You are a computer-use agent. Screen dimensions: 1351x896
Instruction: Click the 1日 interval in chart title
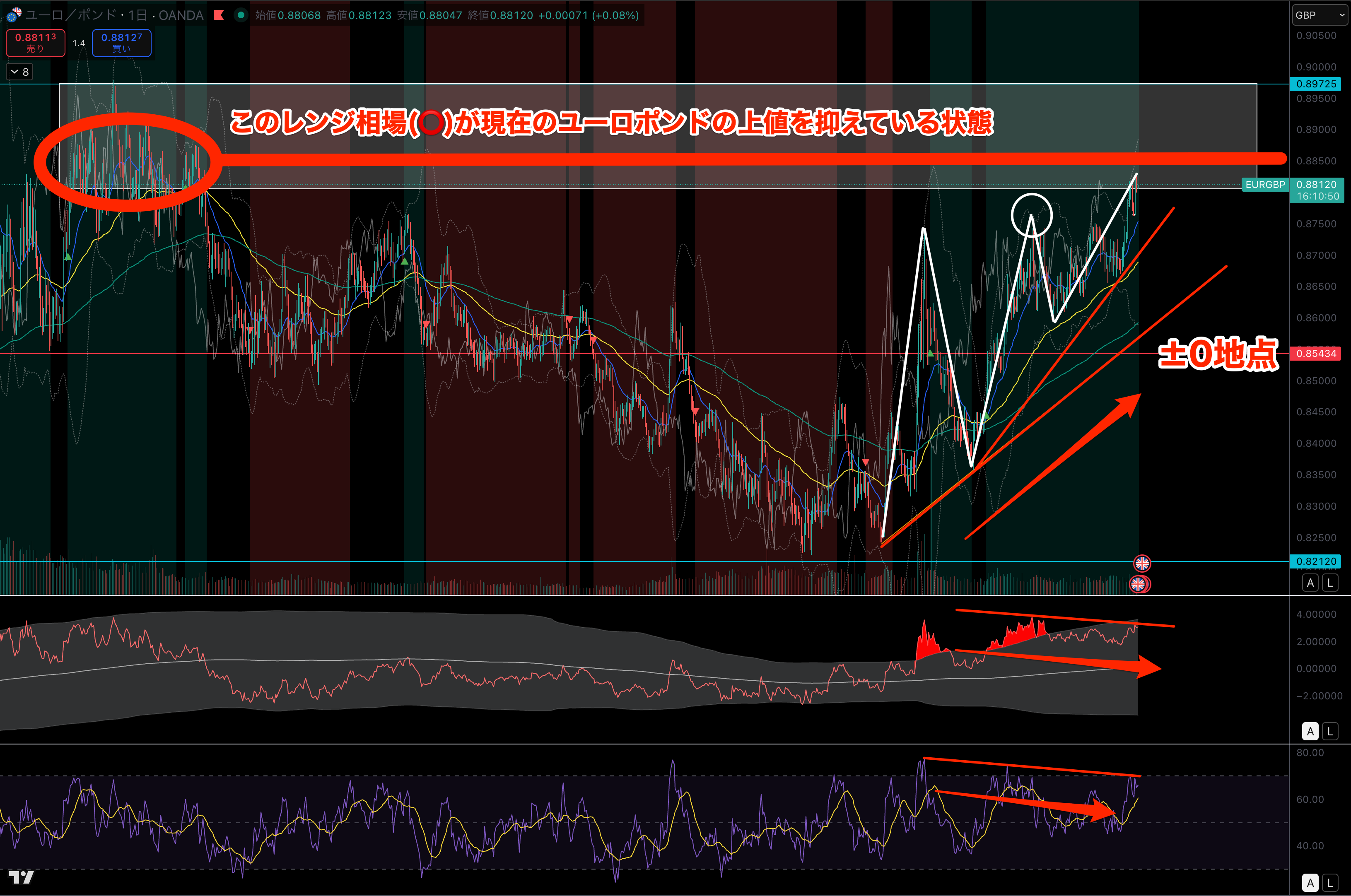(137, 15)
